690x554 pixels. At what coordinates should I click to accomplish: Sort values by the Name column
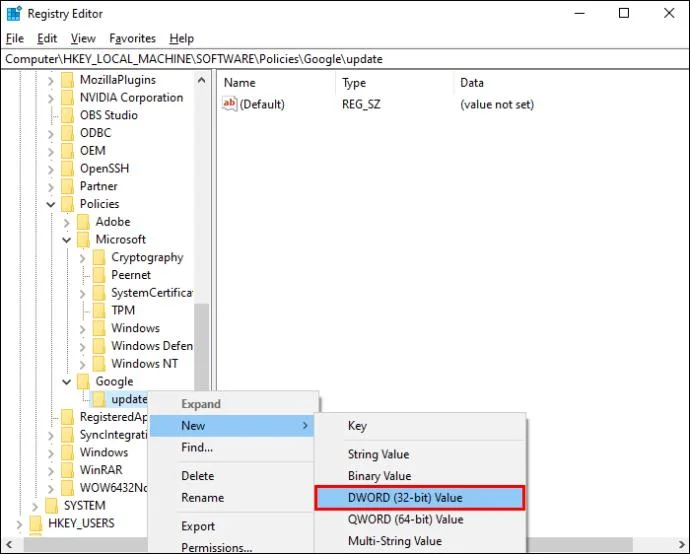(276, 83)
